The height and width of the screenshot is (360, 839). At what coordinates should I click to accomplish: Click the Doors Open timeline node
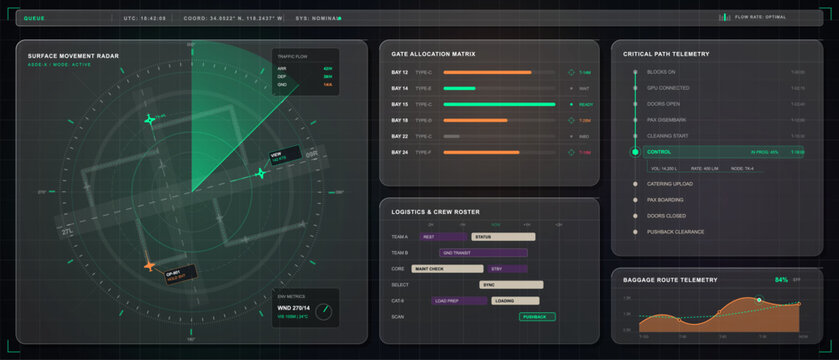[x=635, y=104]
